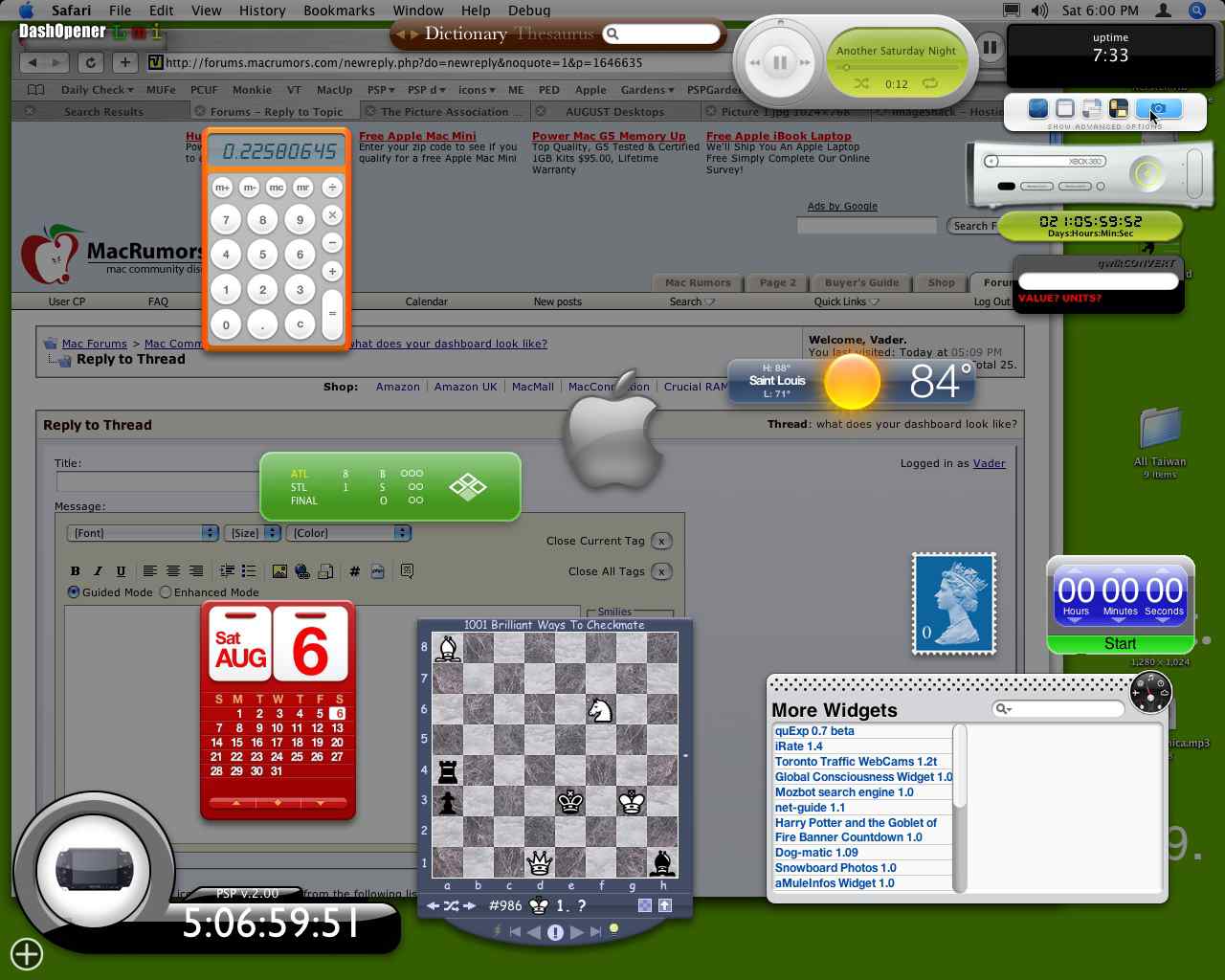Click the More Widgets list scrollbar

[960, 809]
